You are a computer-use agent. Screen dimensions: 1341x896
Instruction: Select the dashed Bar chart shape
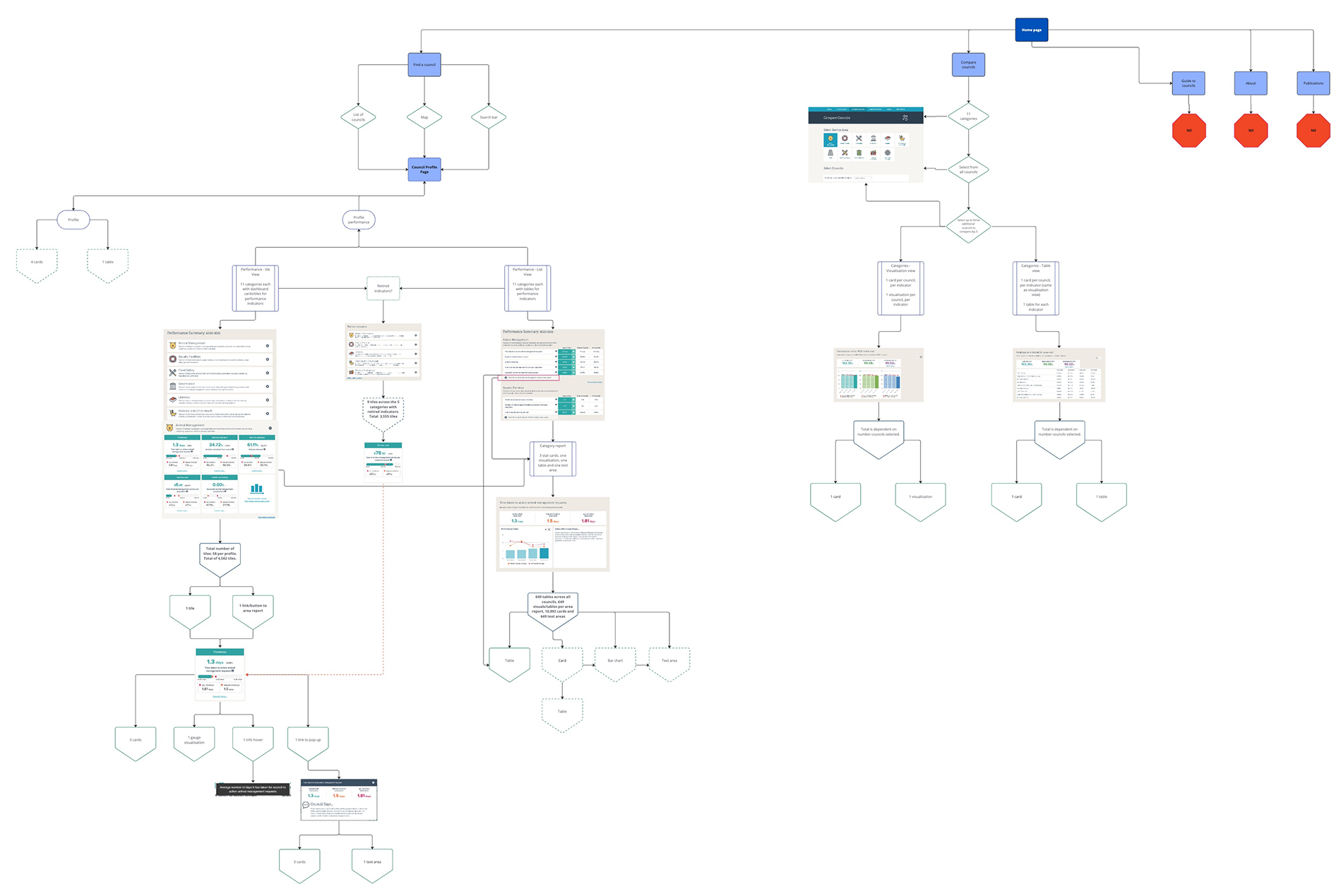(615, 664)
